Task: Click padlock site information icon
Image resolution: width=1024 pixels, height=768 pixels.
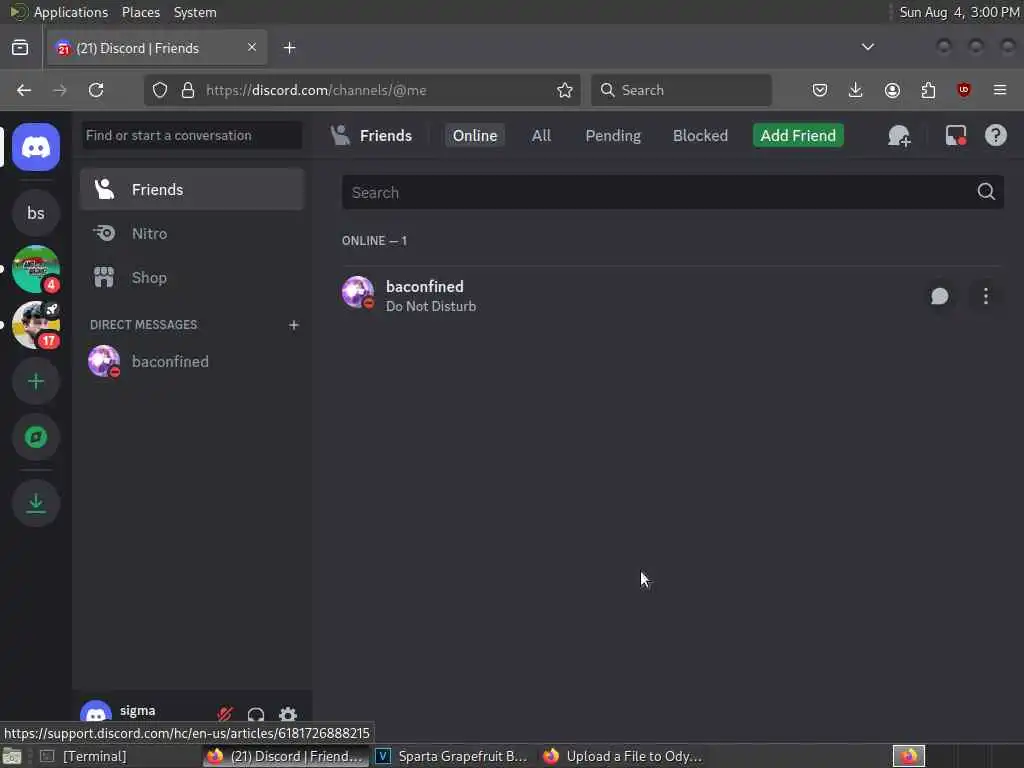Action: tap(188, 90)
